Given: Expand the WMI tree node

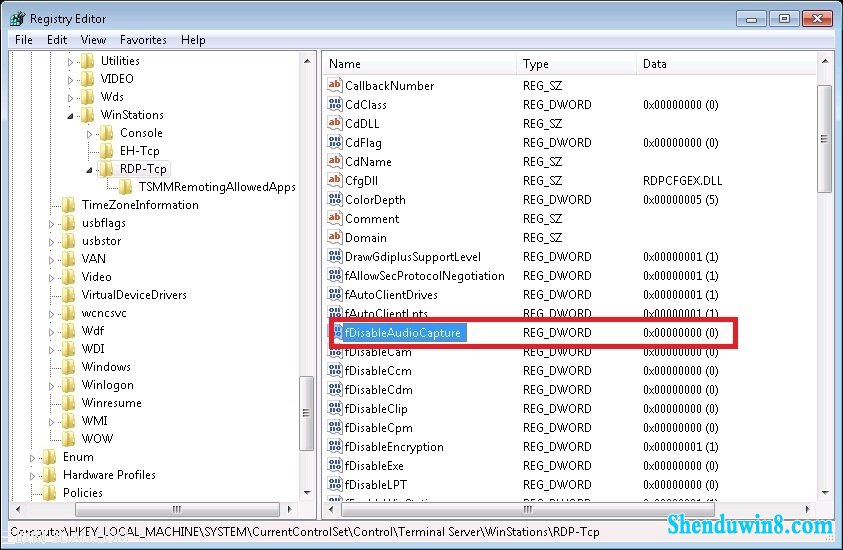Looking at the screenshot, I should click(x=52, y=422).
